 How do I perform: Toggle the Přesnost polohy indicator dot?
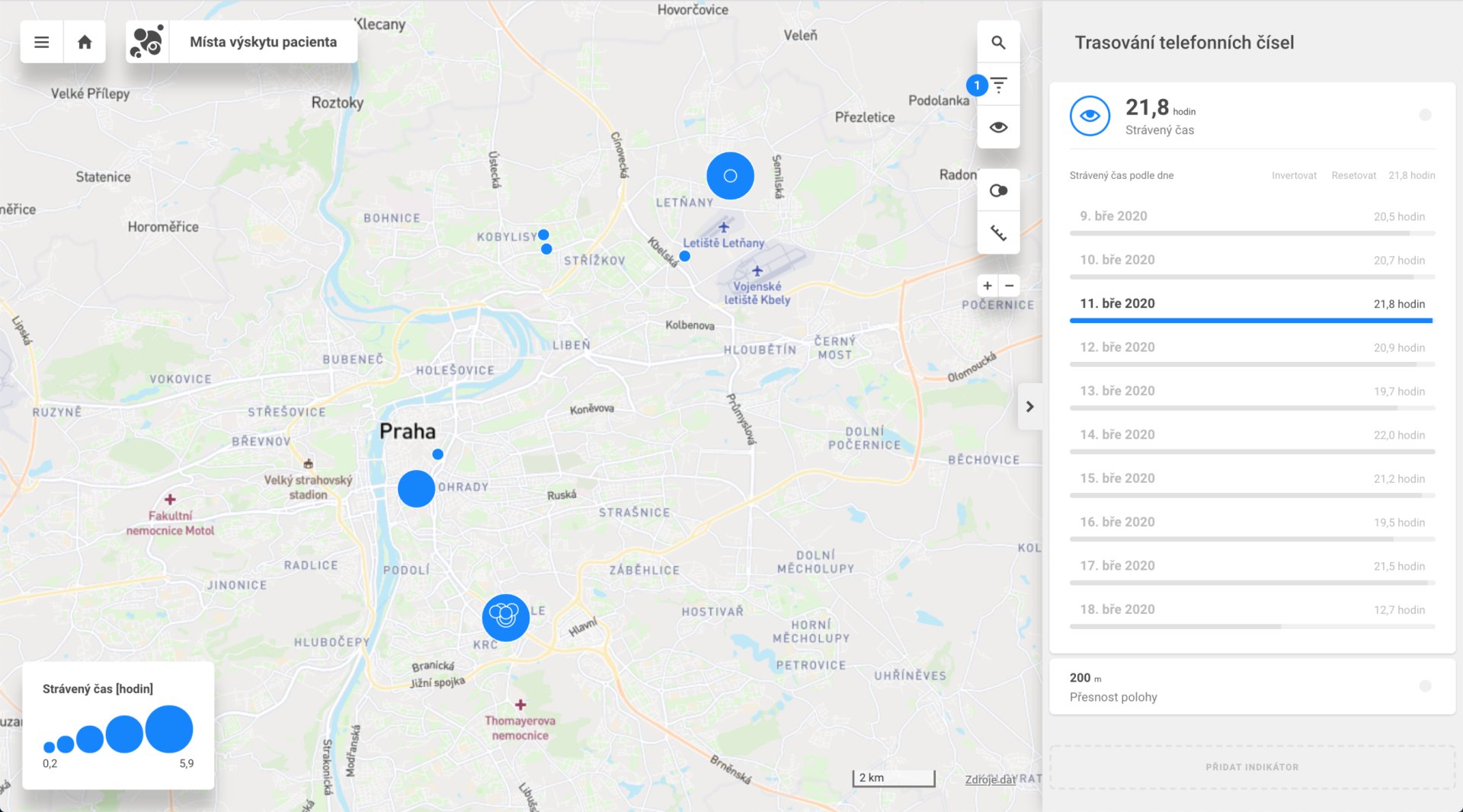point(1425,686)
